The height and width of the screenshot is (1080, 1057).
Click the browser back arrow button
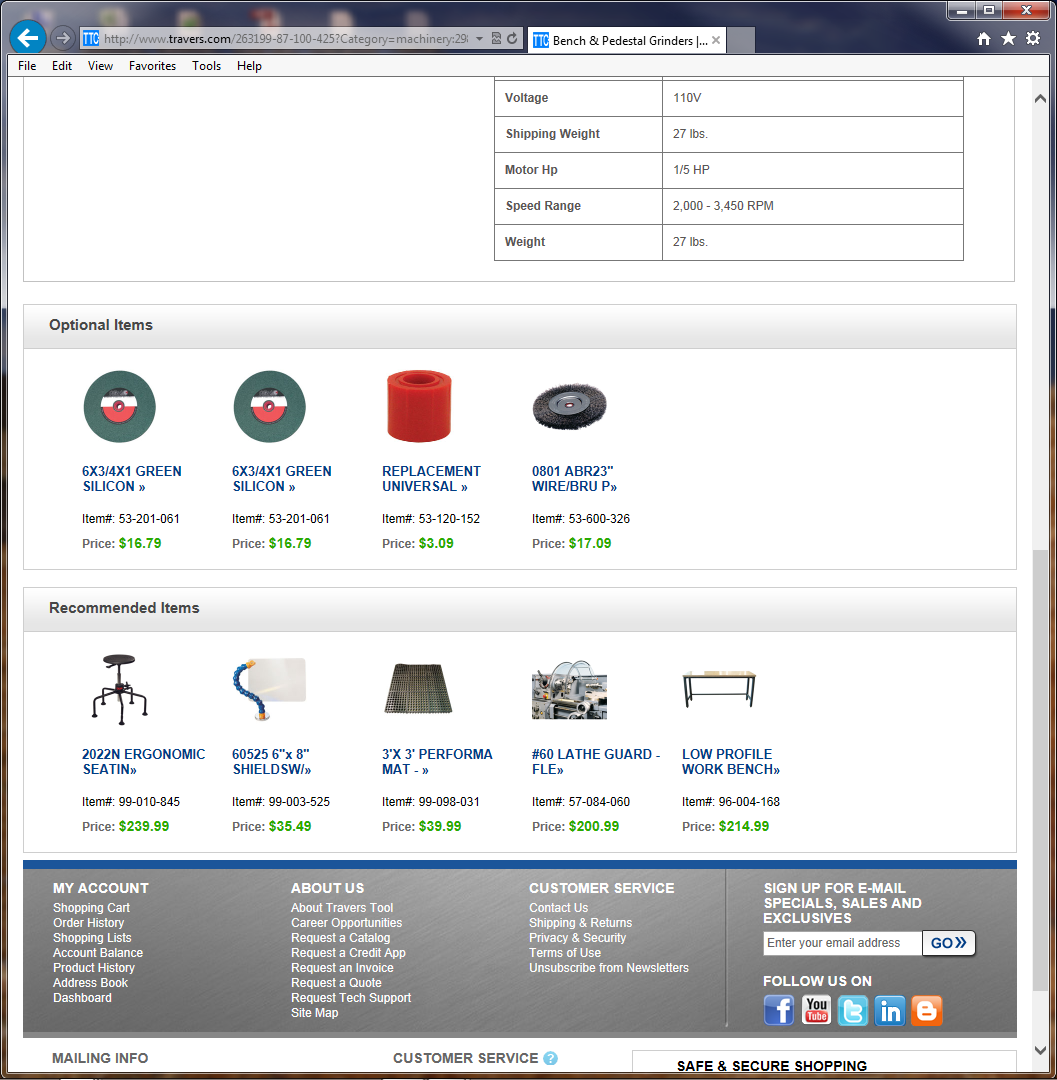[x=28, y=38]
